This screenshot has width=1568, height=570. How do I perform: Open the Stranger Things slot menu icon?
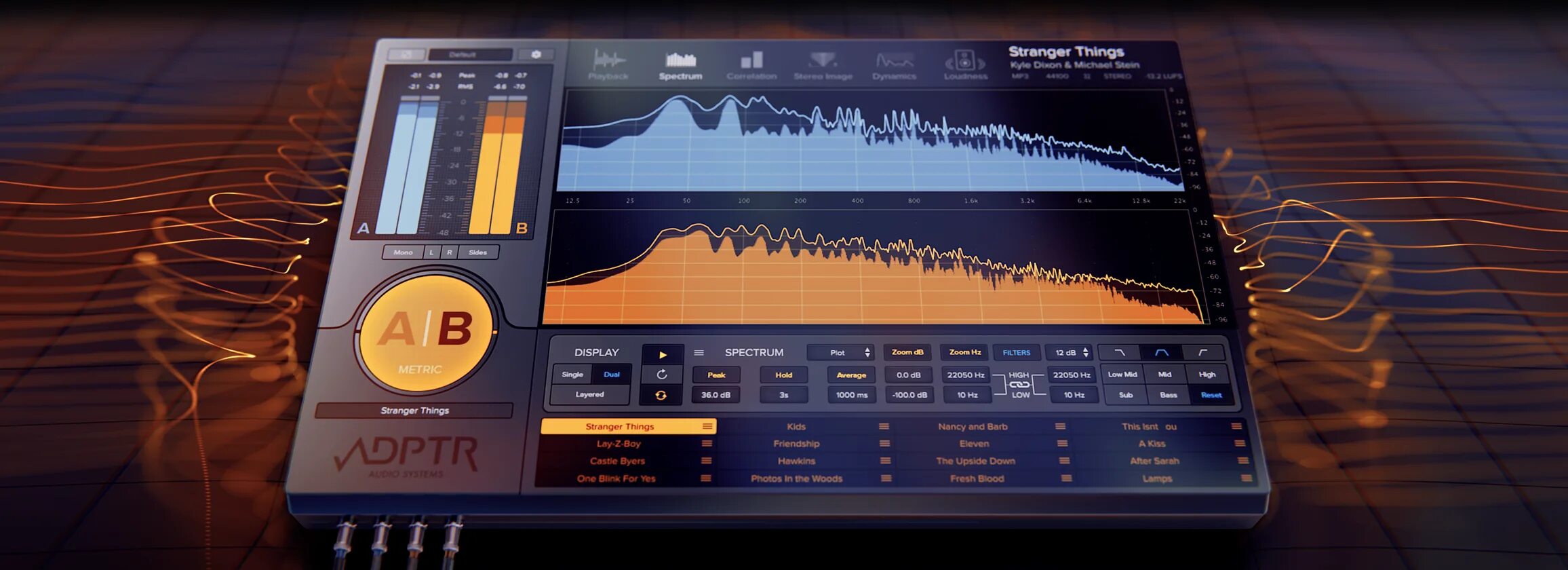point(707,426)
